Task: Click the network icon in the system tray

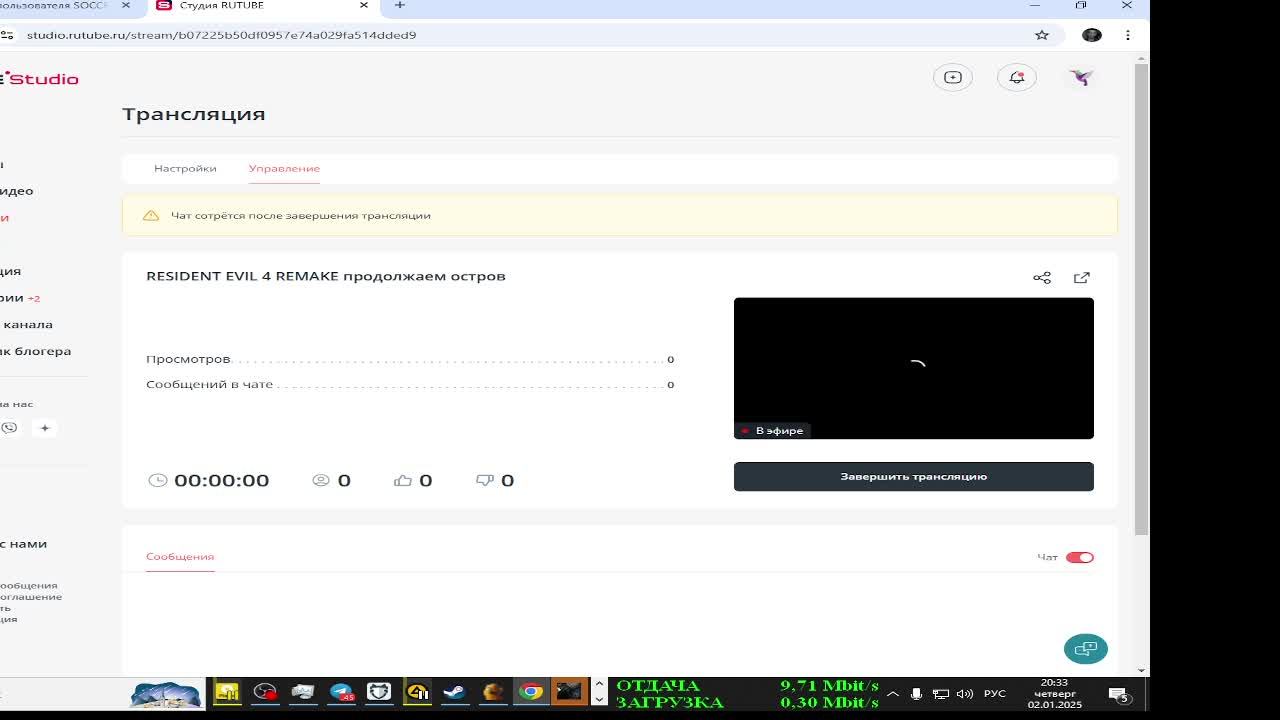Action: tap(941, 694)
